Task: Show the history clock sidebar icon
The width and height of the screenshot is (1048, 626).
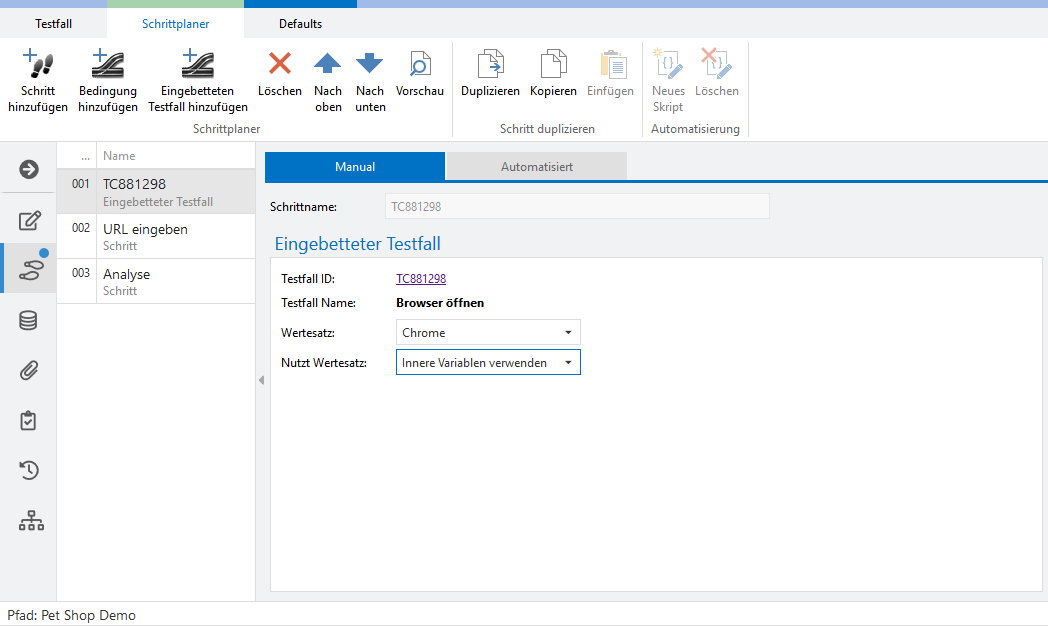Action: point(29,470)
